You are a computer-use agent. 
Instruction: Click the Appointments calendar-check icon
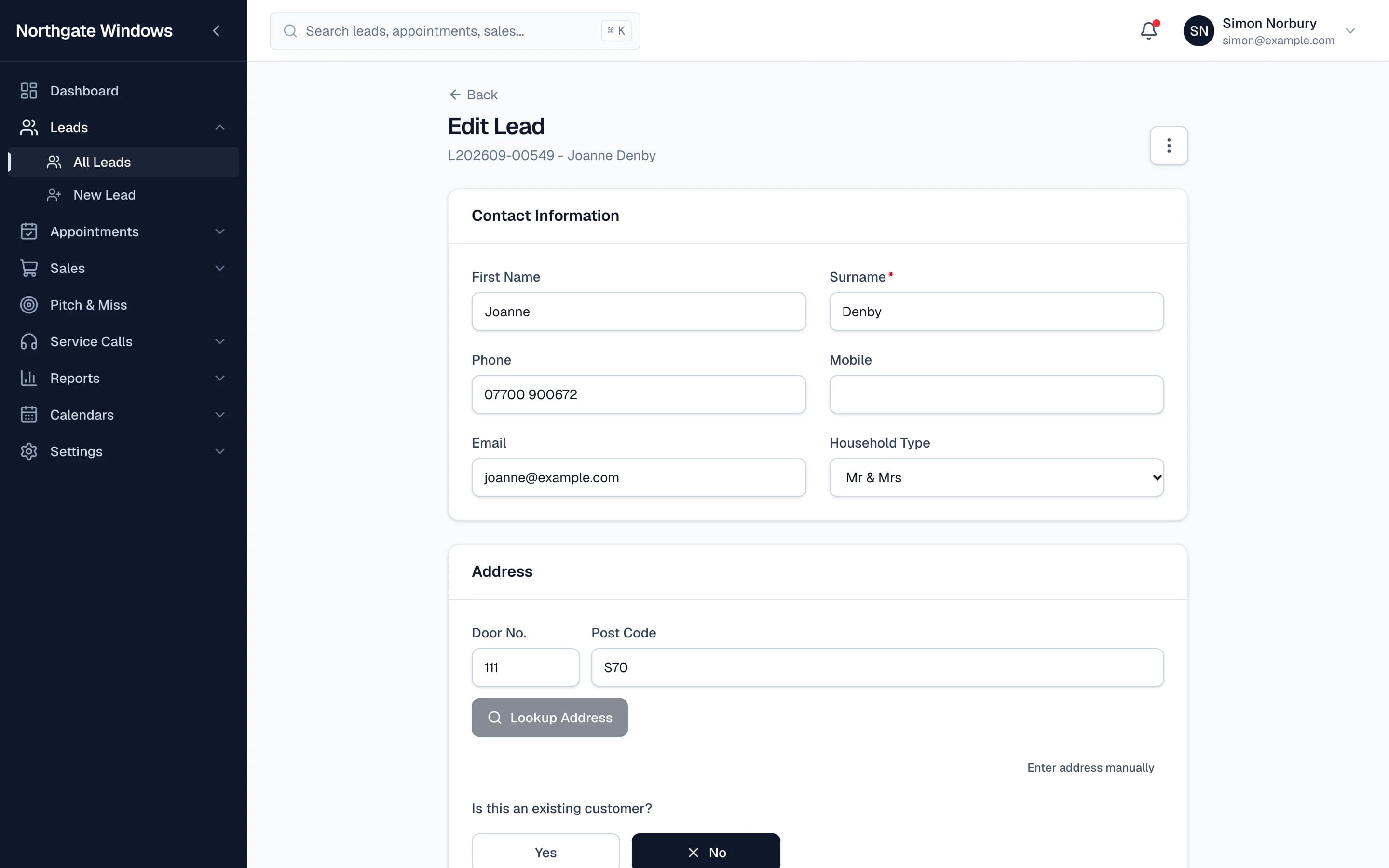click(x=29, y=231)
